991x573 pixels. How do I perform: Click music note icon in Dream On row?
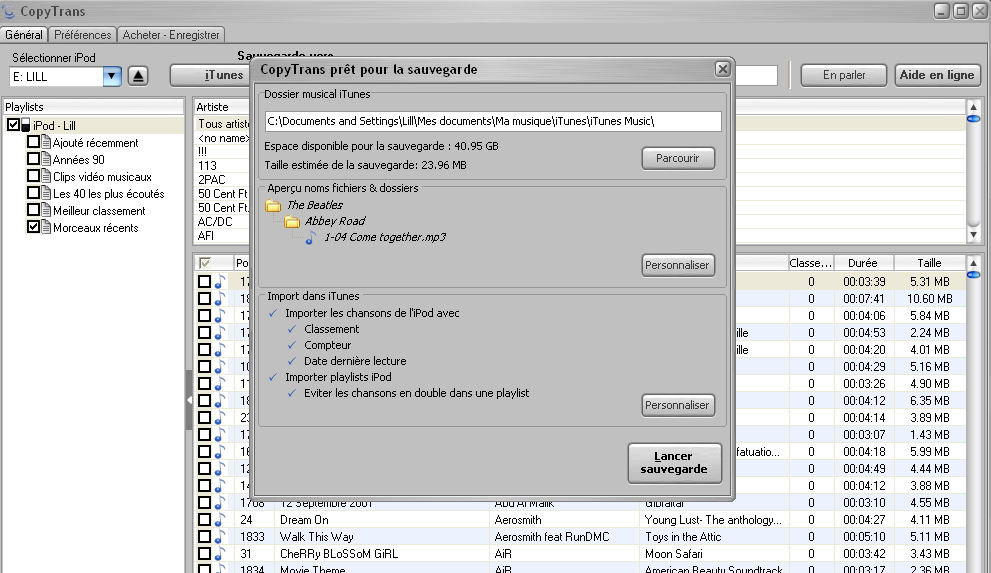(219, 520)
